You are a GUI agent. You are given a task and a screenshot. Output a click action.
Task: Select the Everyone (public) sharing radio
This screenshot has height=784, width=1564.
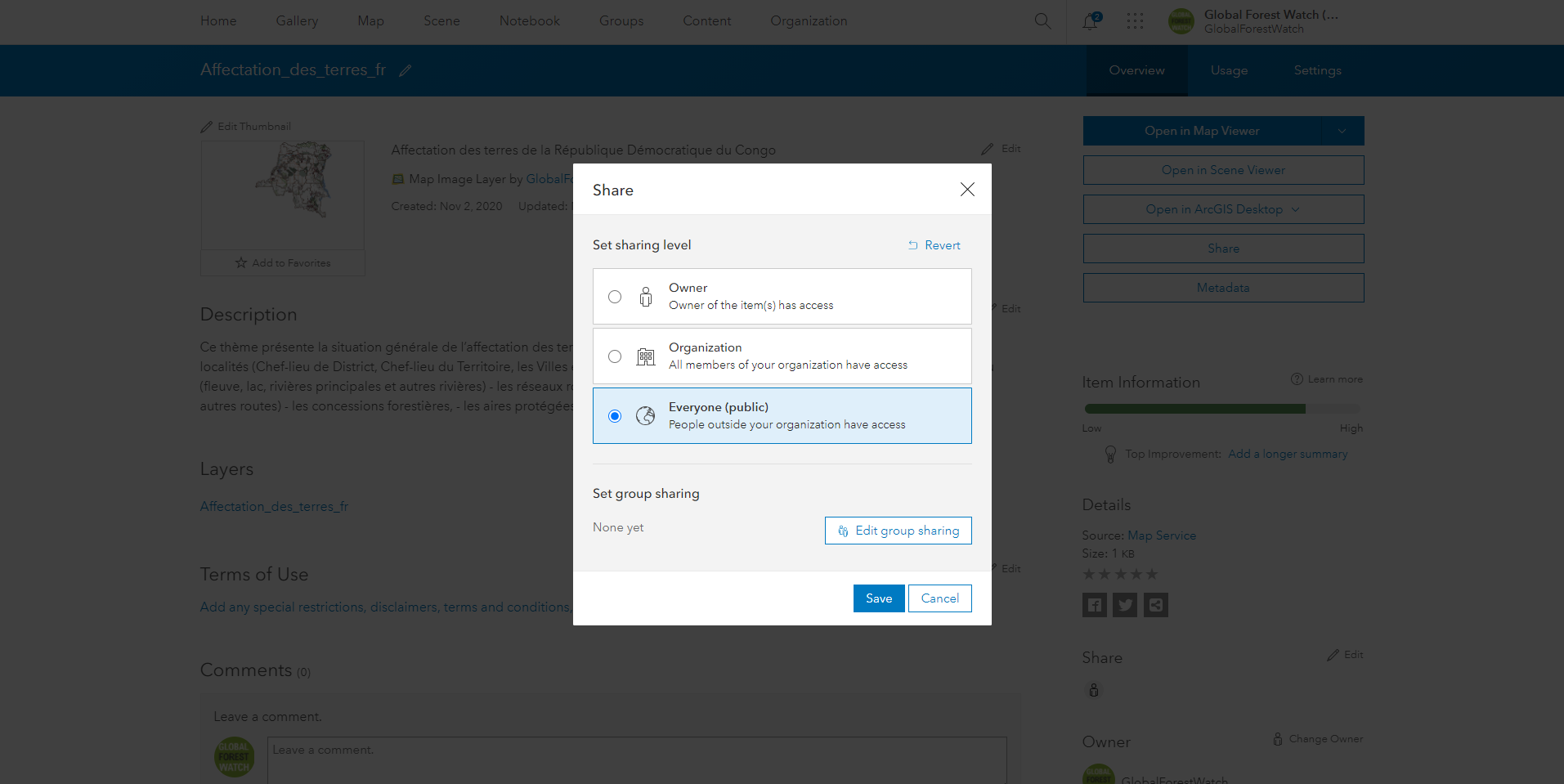coord(615,416)
